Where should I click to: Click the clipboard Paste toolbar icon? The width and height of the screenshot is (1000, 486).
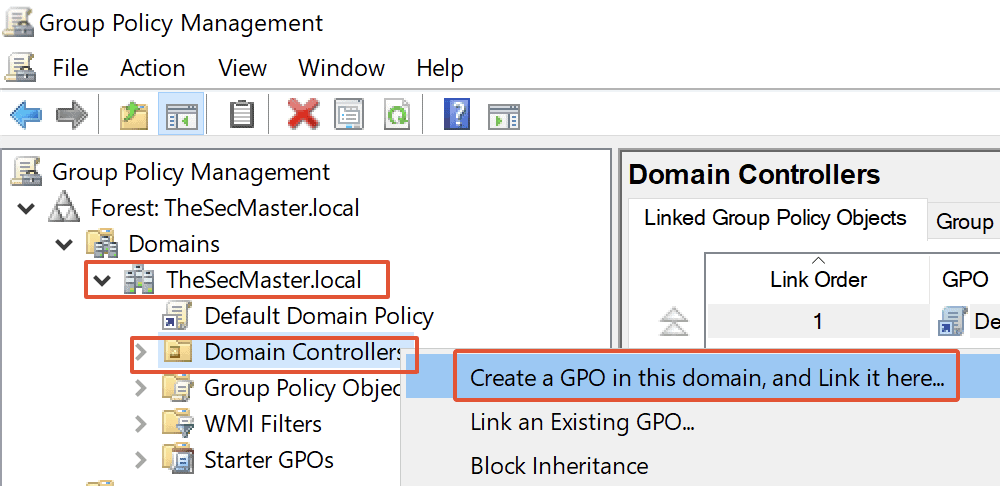click(242, 115)
